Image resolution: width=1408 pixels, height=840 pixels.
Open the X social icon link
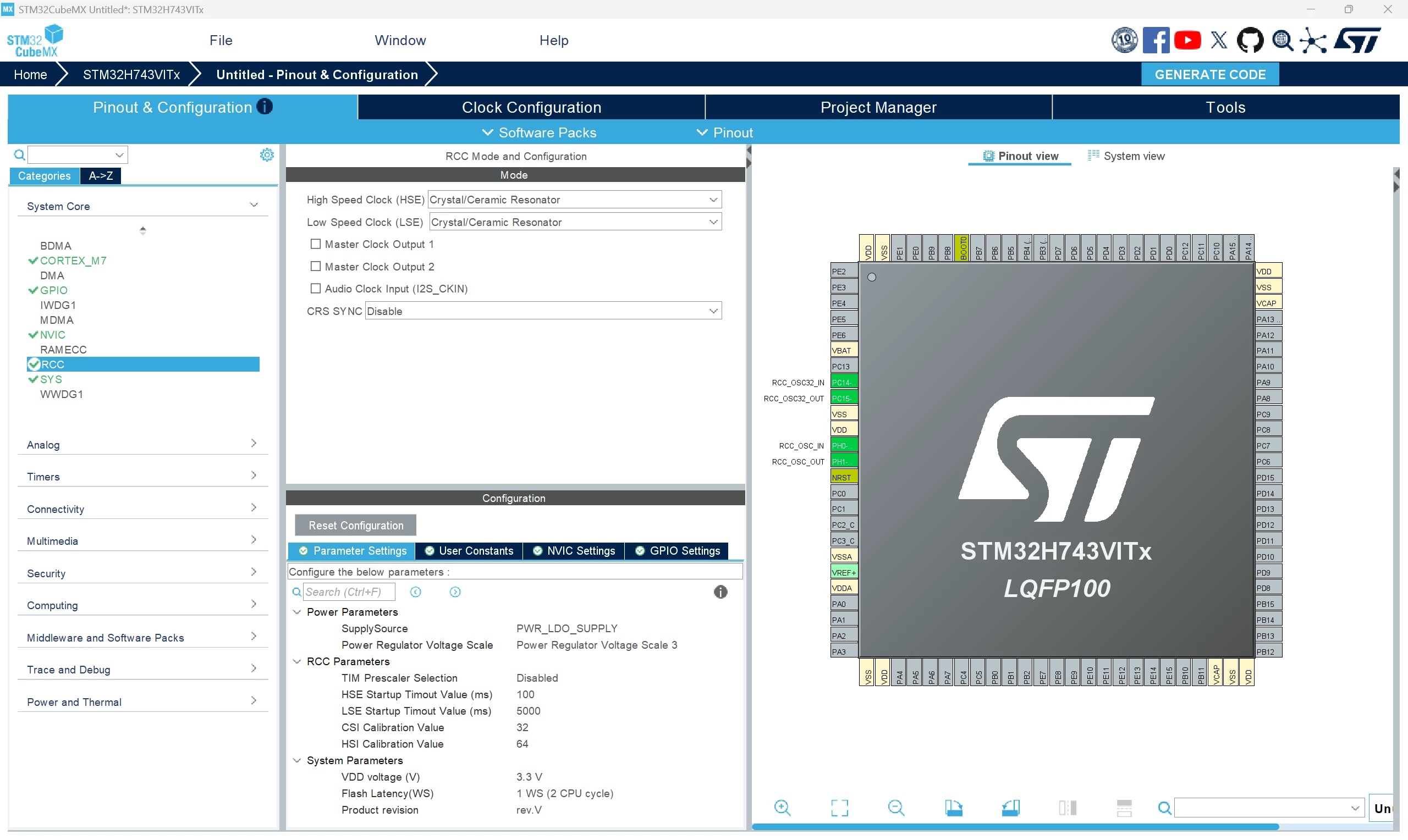[x=1219, y=41]
